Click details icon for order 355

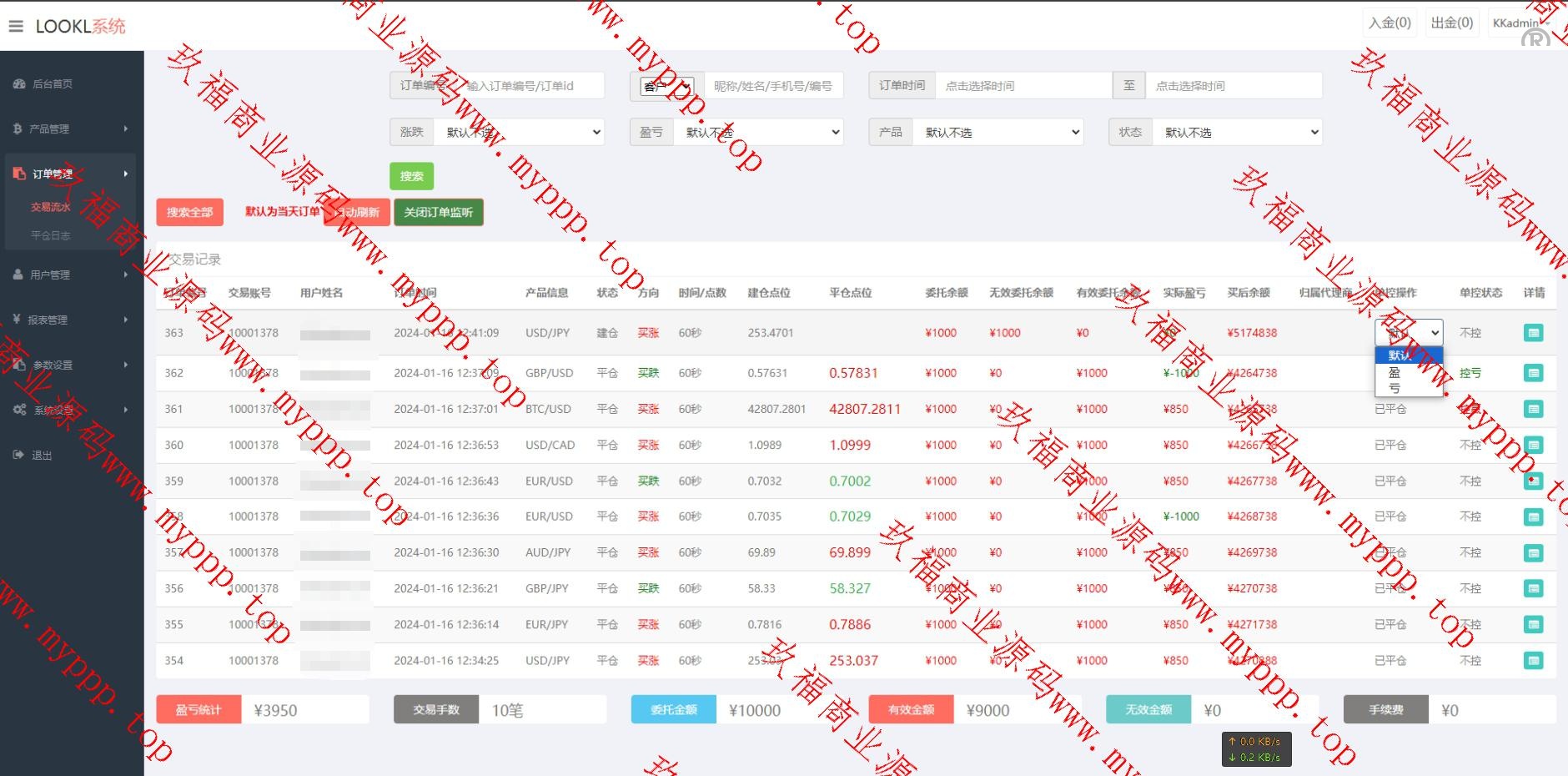(x=1533, y=624)
